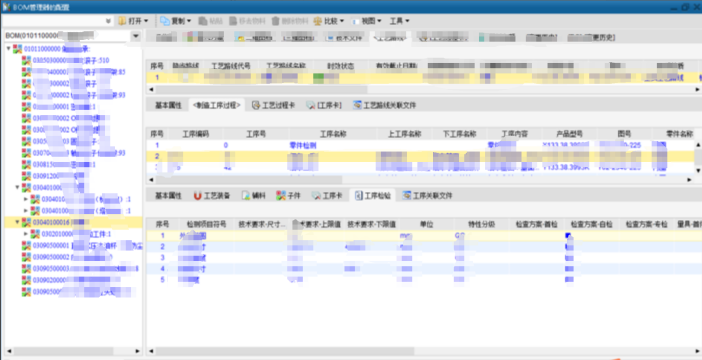Open the 工具 menu

[399, 21]
